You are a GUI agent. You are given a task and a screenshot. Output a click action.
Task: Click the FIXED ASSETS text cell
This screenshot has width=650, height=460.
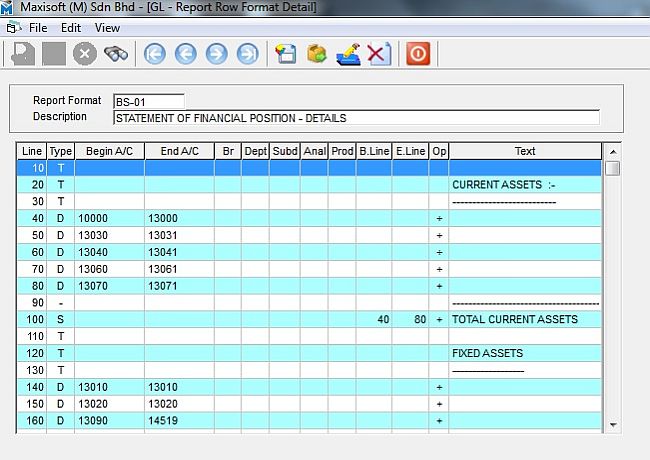[x=524, y=353]
